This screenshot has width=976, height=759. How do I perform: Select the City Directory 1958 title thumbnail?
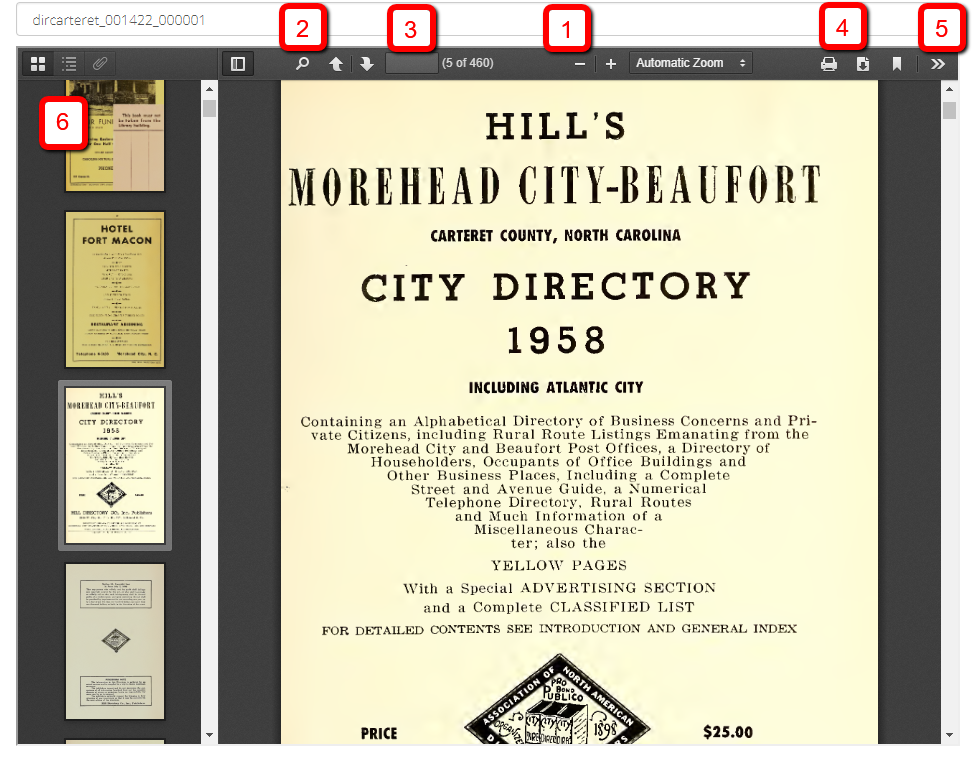[x=115, y=466]
